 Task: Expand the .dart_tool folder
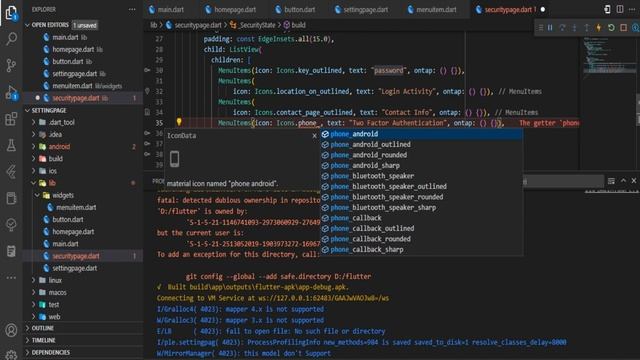tap(34, 122)
